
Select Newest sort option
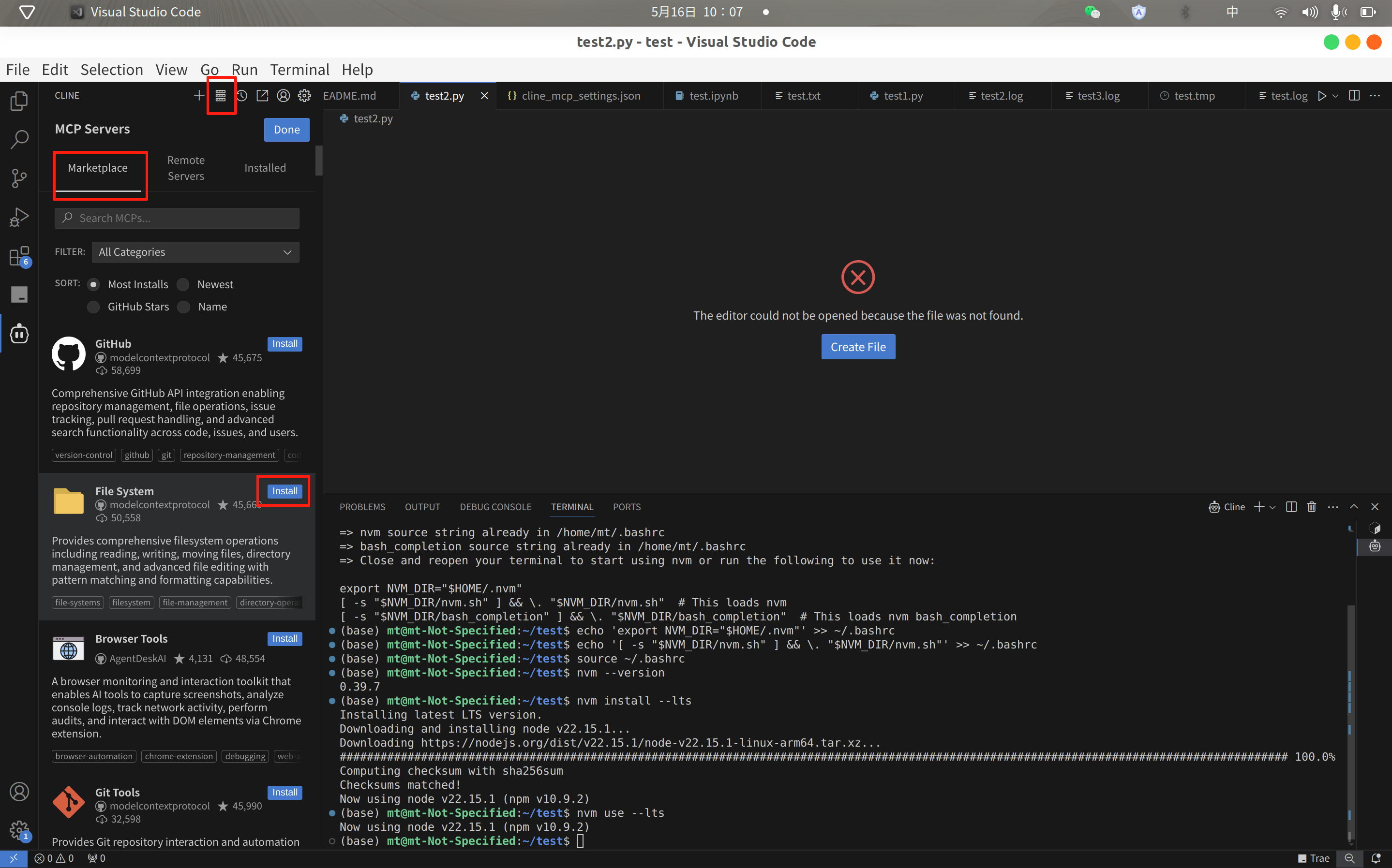pyautogui.click(x=184, y=284)
